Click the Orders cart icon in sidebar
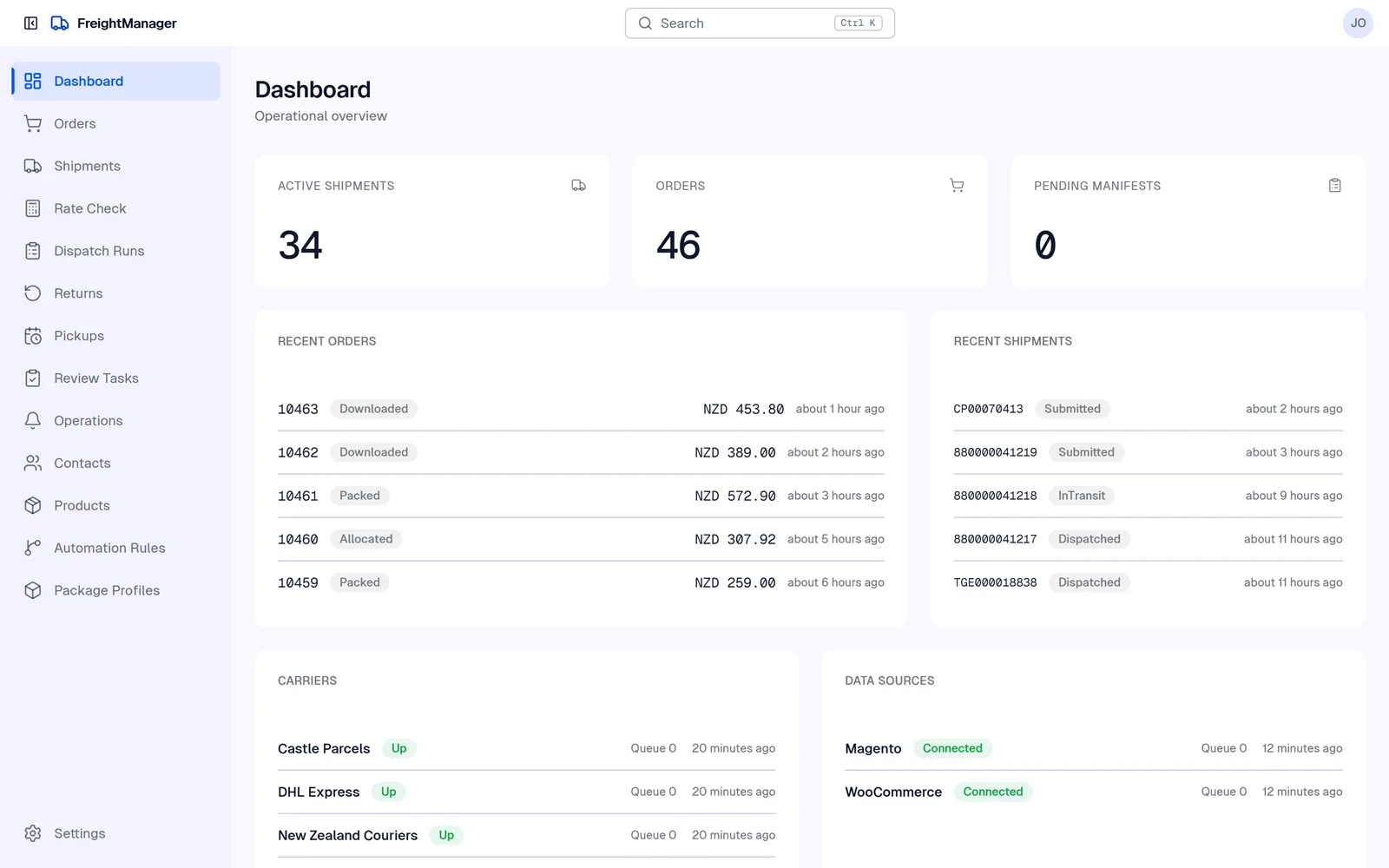1389x868 pixels. [33, 123]
